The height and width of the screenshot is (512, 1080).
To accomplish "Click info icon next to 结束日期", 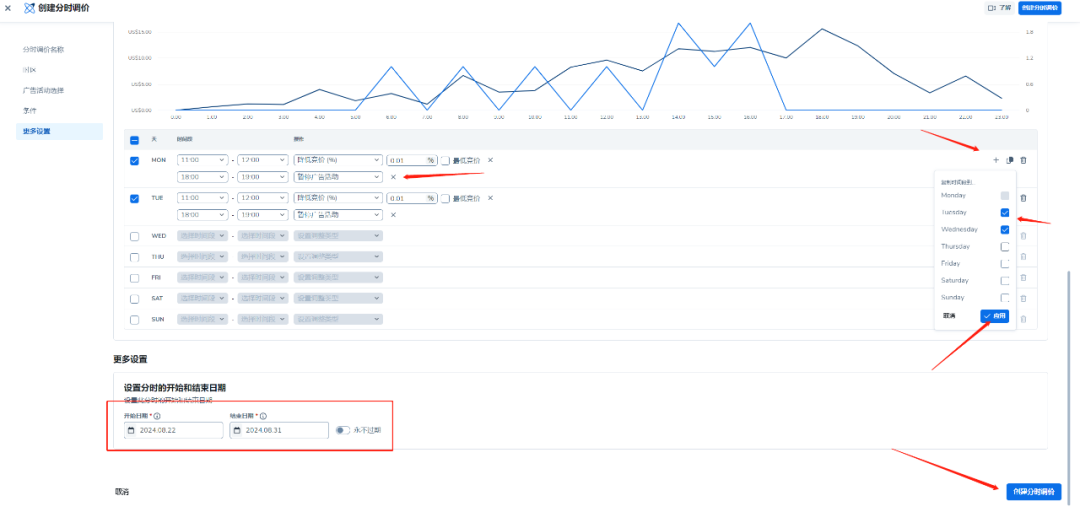I will [x=264, y=416].
